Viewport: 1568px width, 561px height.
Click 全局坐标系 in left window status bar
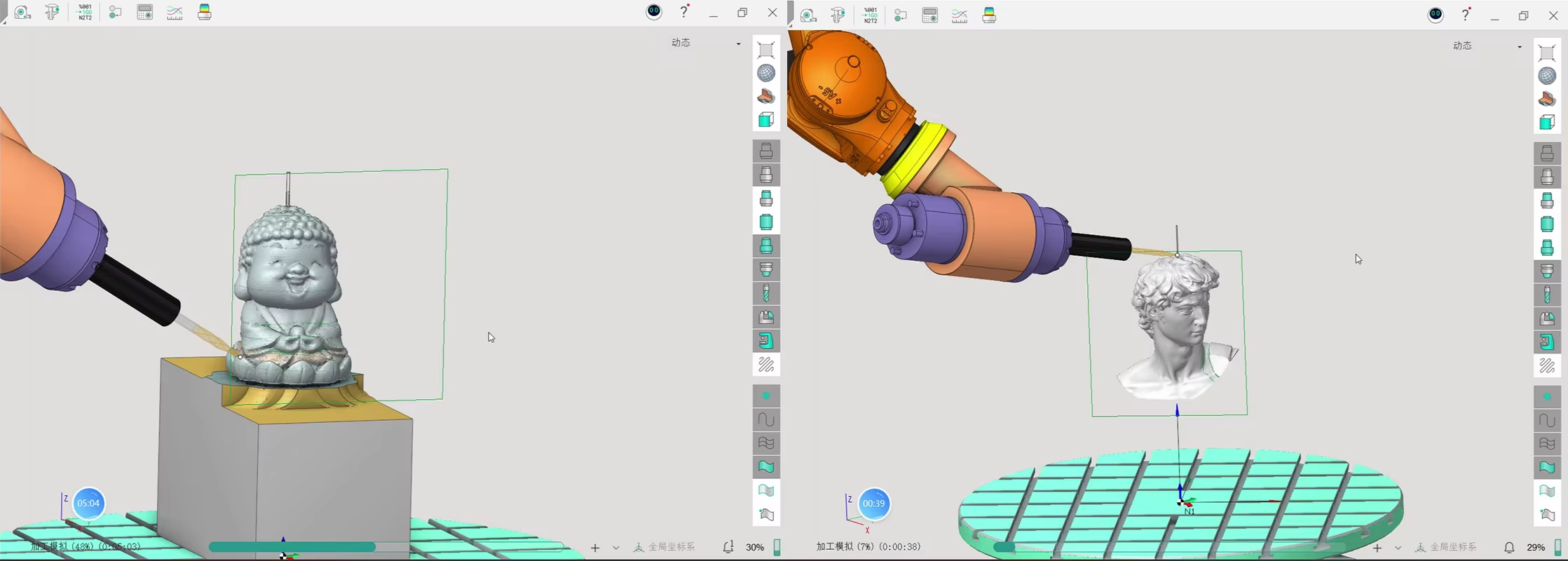click(x=664, y=547)
